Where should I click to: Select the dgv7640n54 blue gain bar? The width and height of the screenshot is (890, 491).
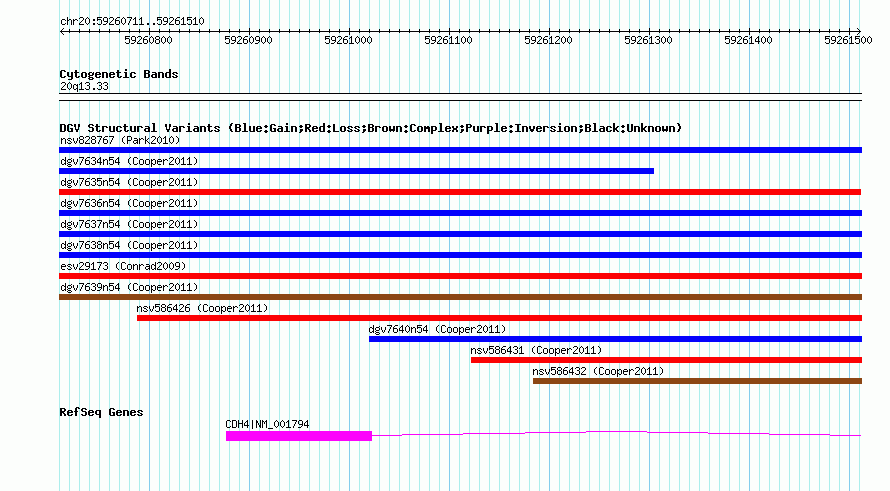pos(615,339)
